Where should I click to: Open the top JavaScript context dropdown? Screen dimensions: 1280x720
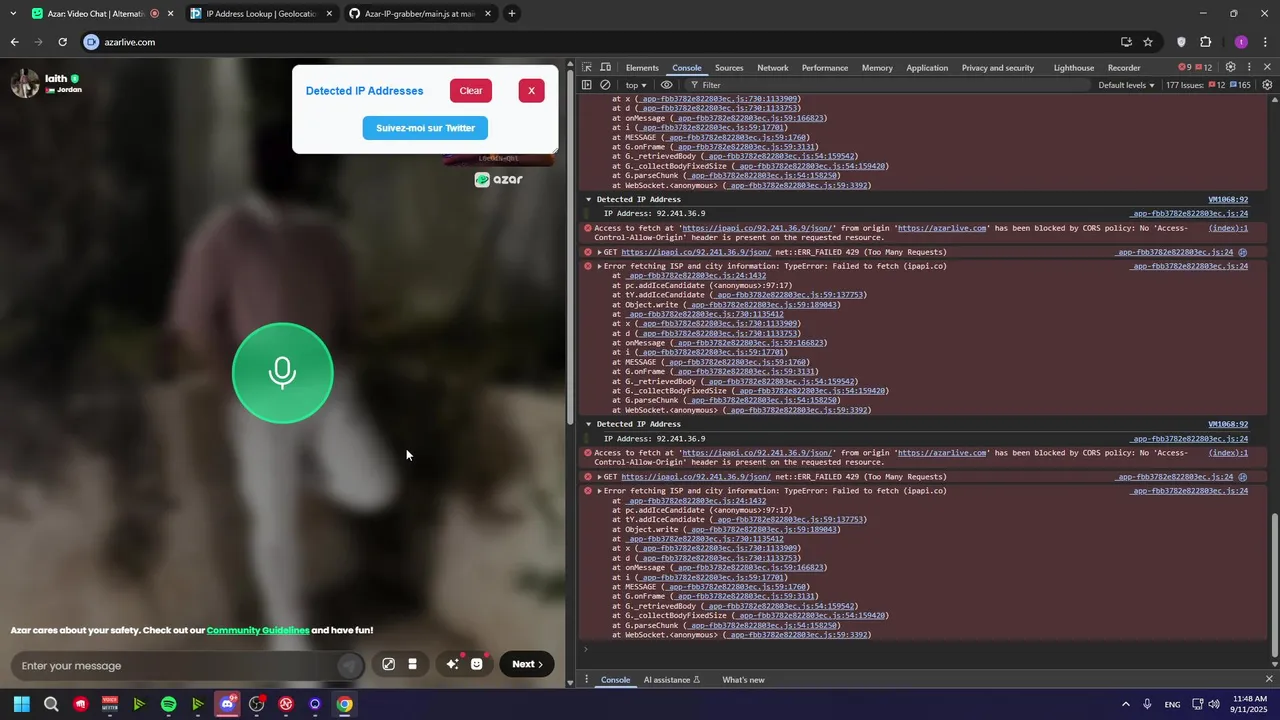tap(636, 85)
